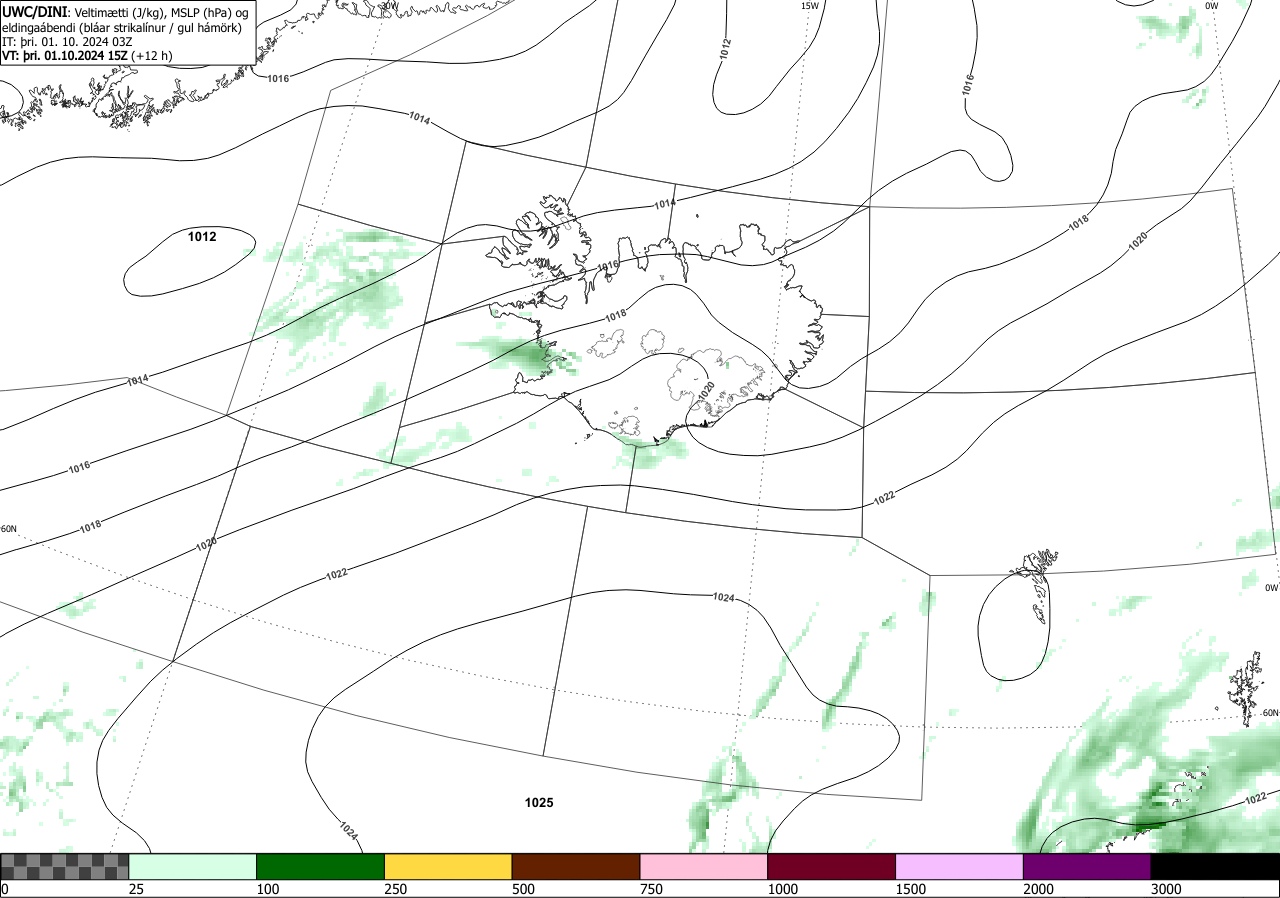Click legend value "250"

[x=396, y=889]
